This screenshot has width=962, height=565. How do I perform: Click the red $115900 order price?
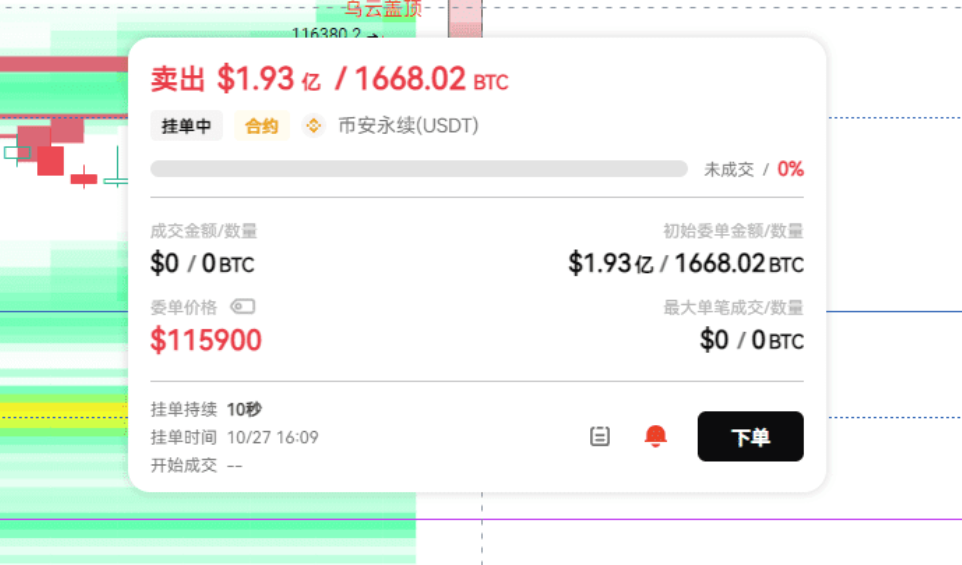point(206,341)
